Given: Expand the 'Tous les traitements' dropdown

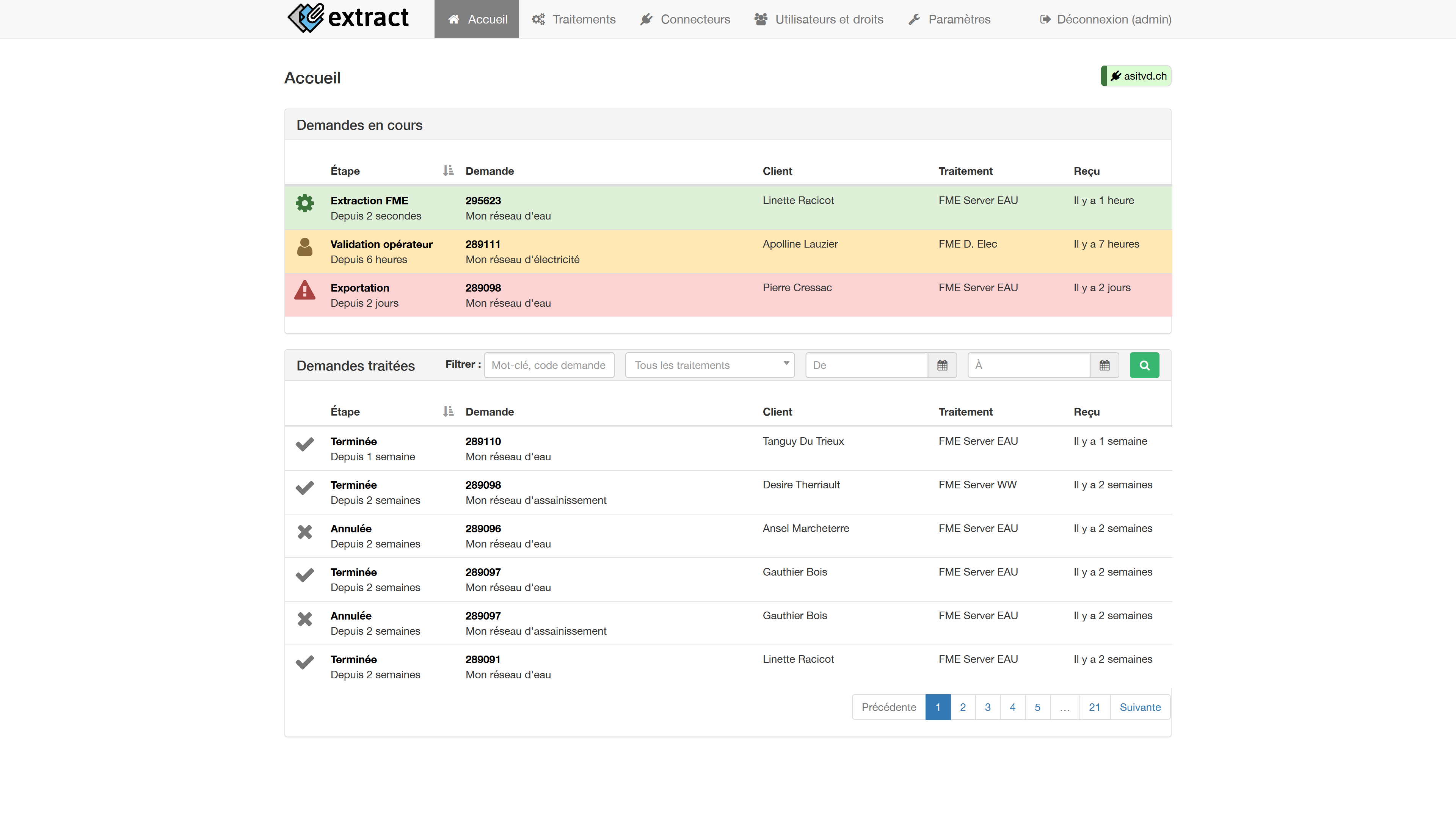Looking at the screenshot, I should click(709, 365).
